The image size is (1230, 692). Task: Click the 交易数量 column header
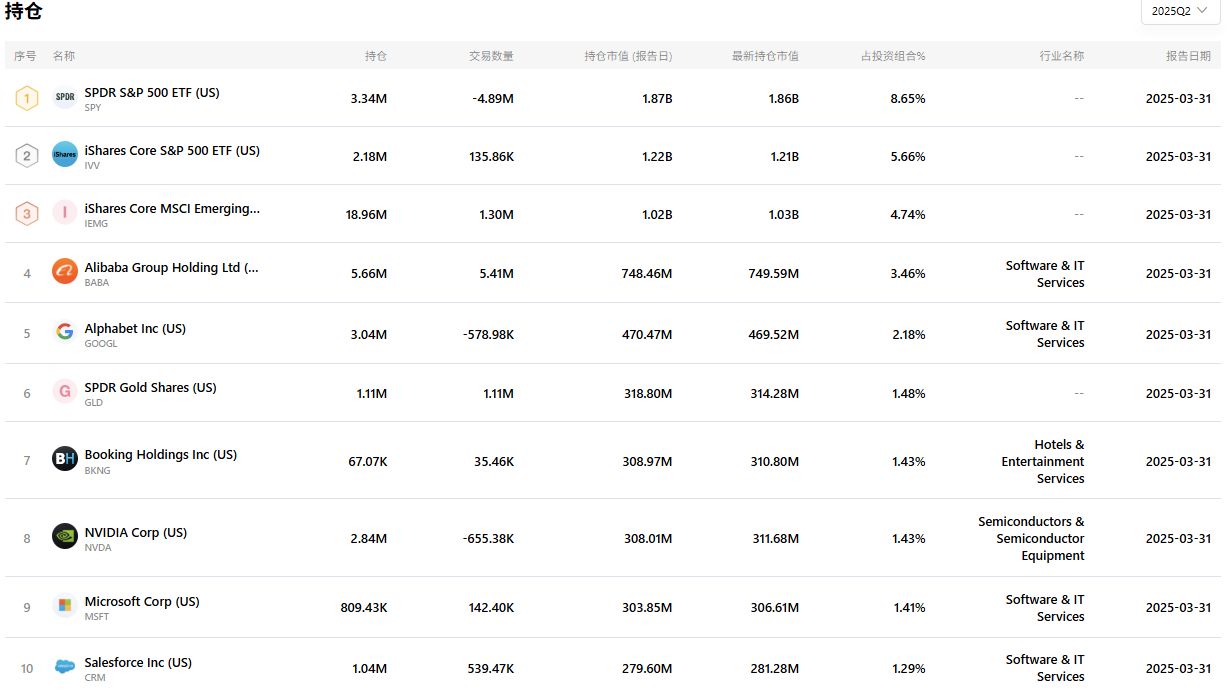(492, 56)
